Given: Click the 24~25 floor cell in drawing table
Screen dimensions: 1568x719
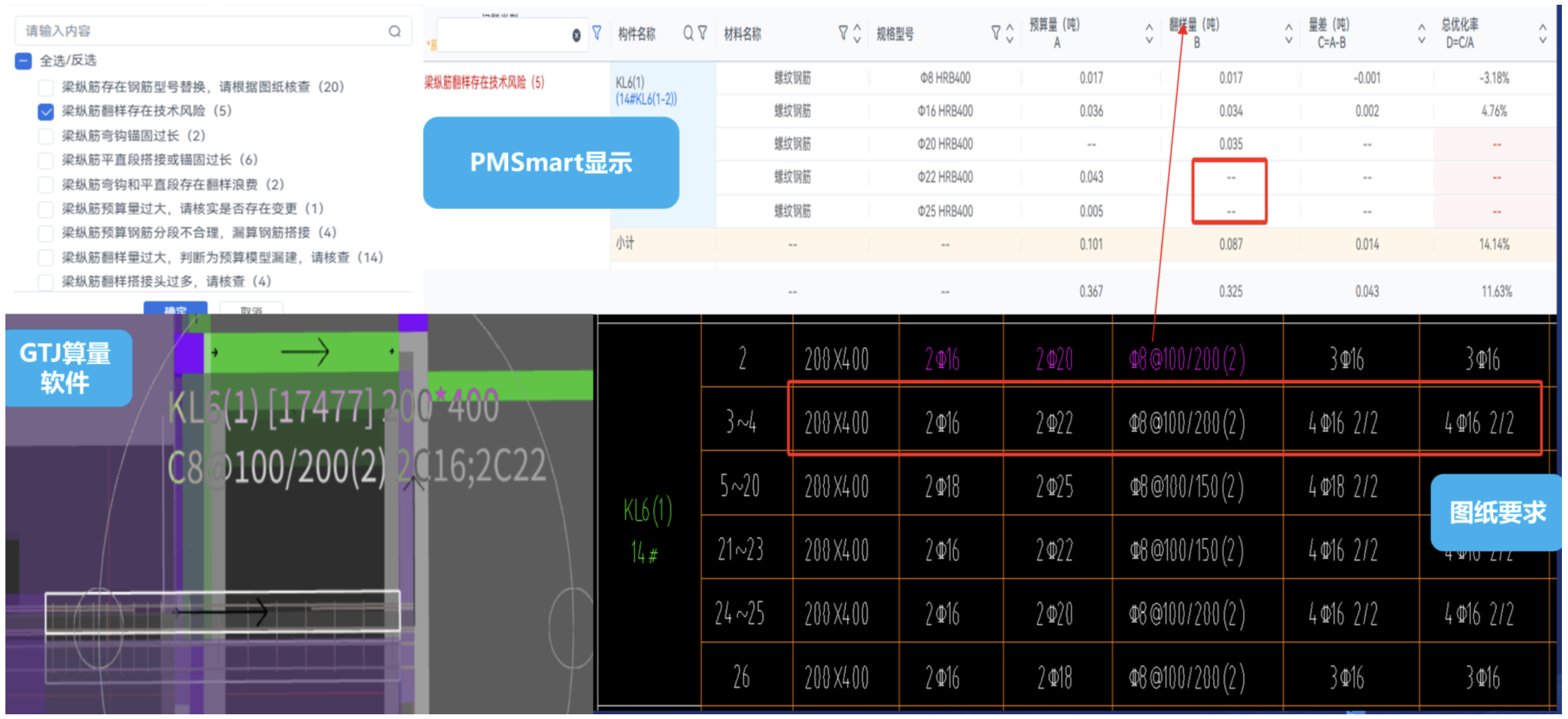Looking at the screenshot, I should pyautogui.click(x=740, y=614).
